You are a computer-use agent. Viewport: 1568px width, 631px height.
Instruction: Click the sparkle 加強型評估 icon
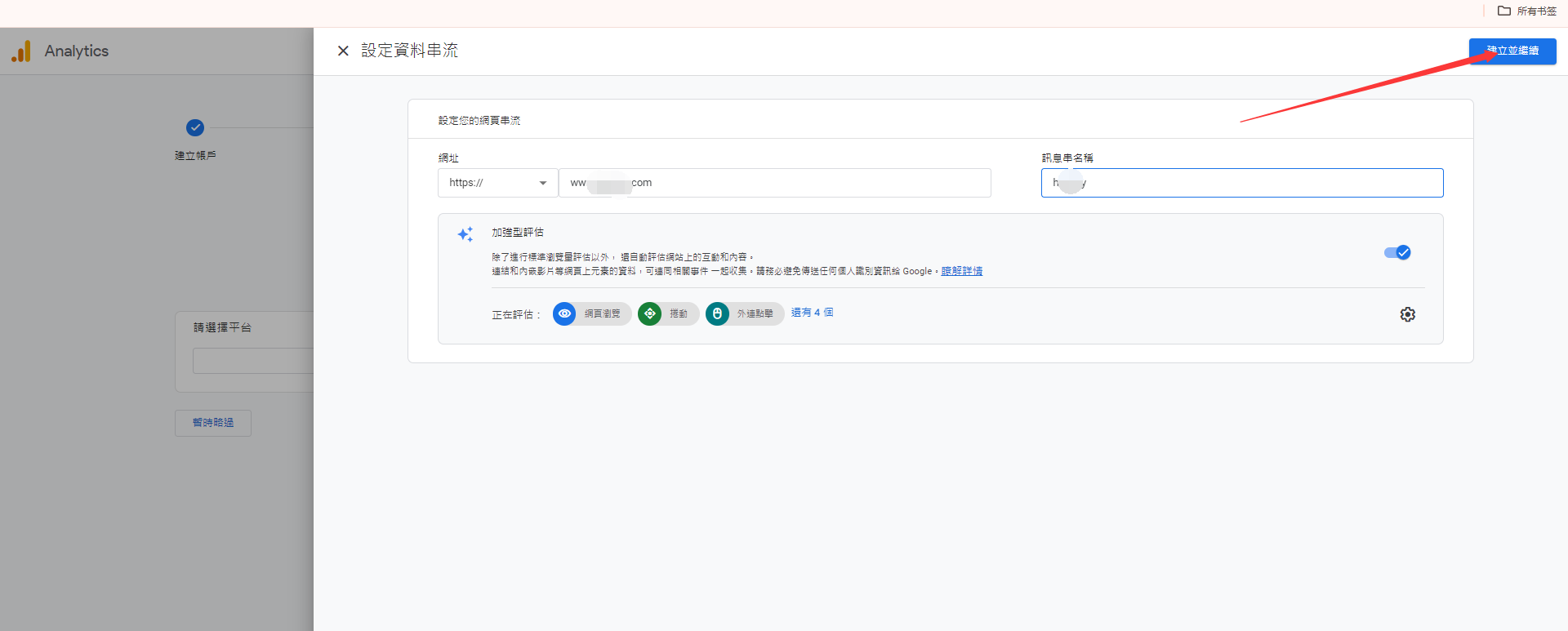[465, 234]
